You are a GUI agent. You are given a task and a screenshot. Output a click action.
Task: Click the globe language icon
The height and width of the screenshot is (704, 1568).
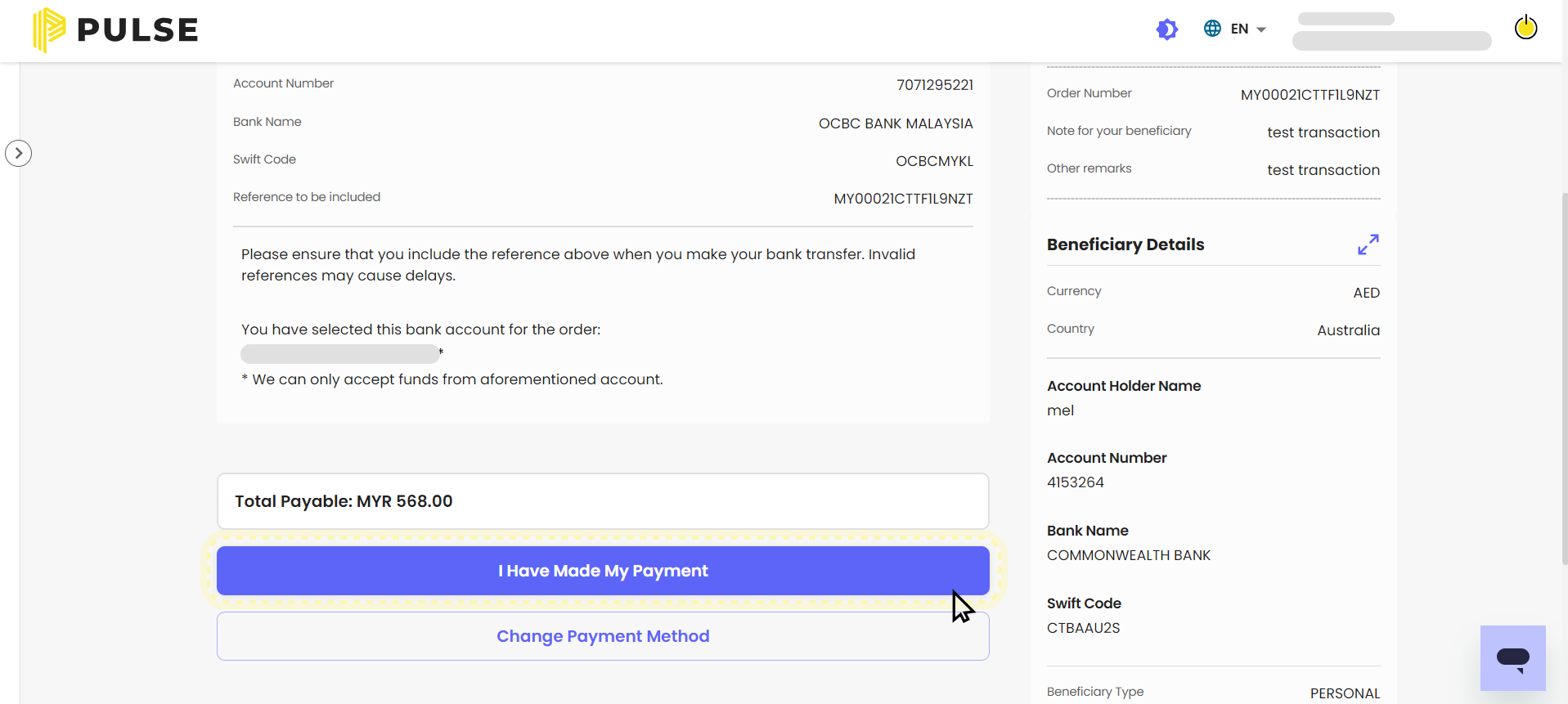pyautogui.click(x=1212, y=29)
